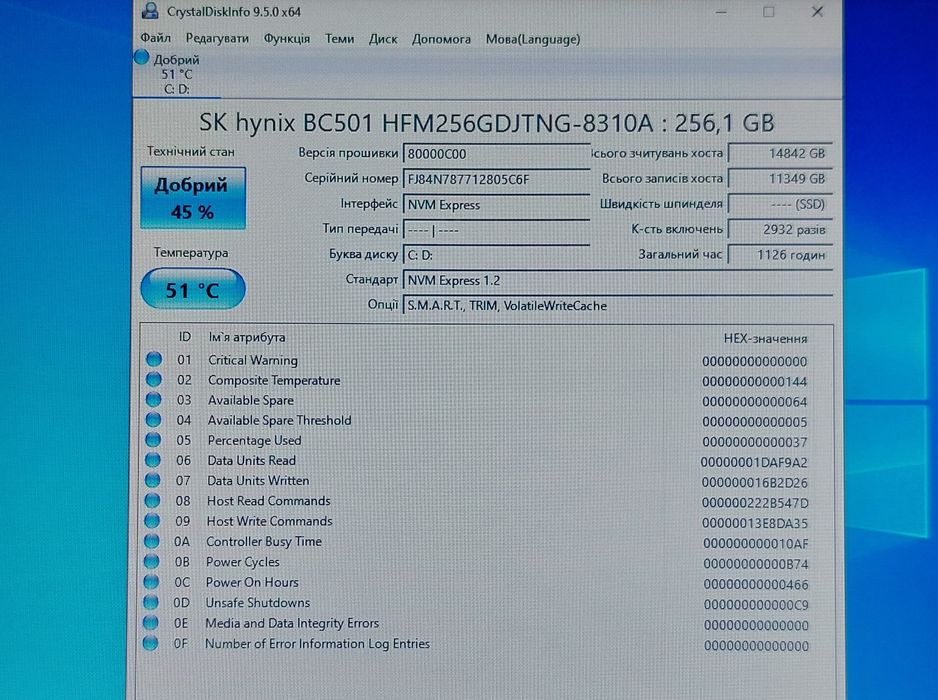
Task: Select the Percentage Used attribute name
Action: coord(254,440)
